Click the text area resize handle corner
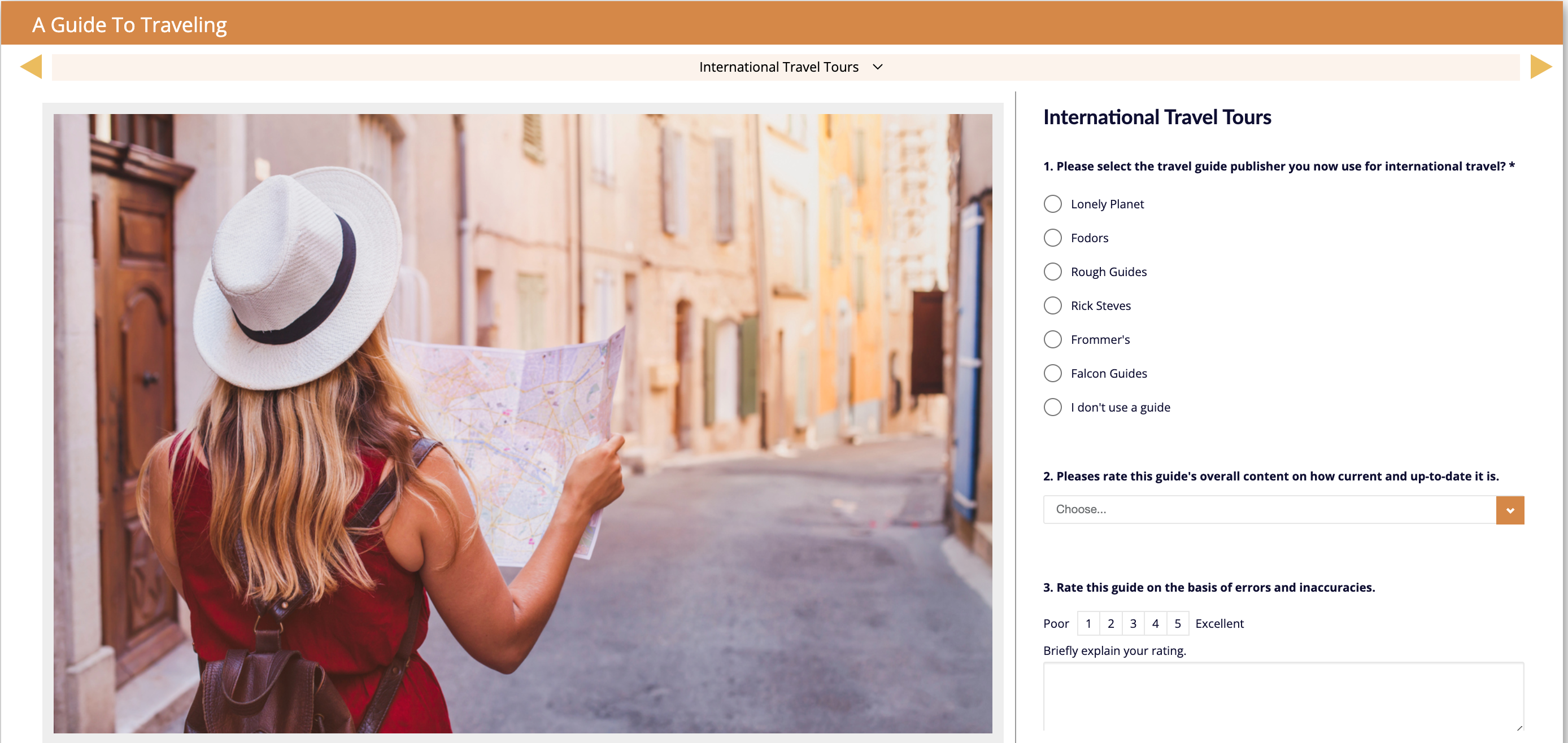 1519,727
